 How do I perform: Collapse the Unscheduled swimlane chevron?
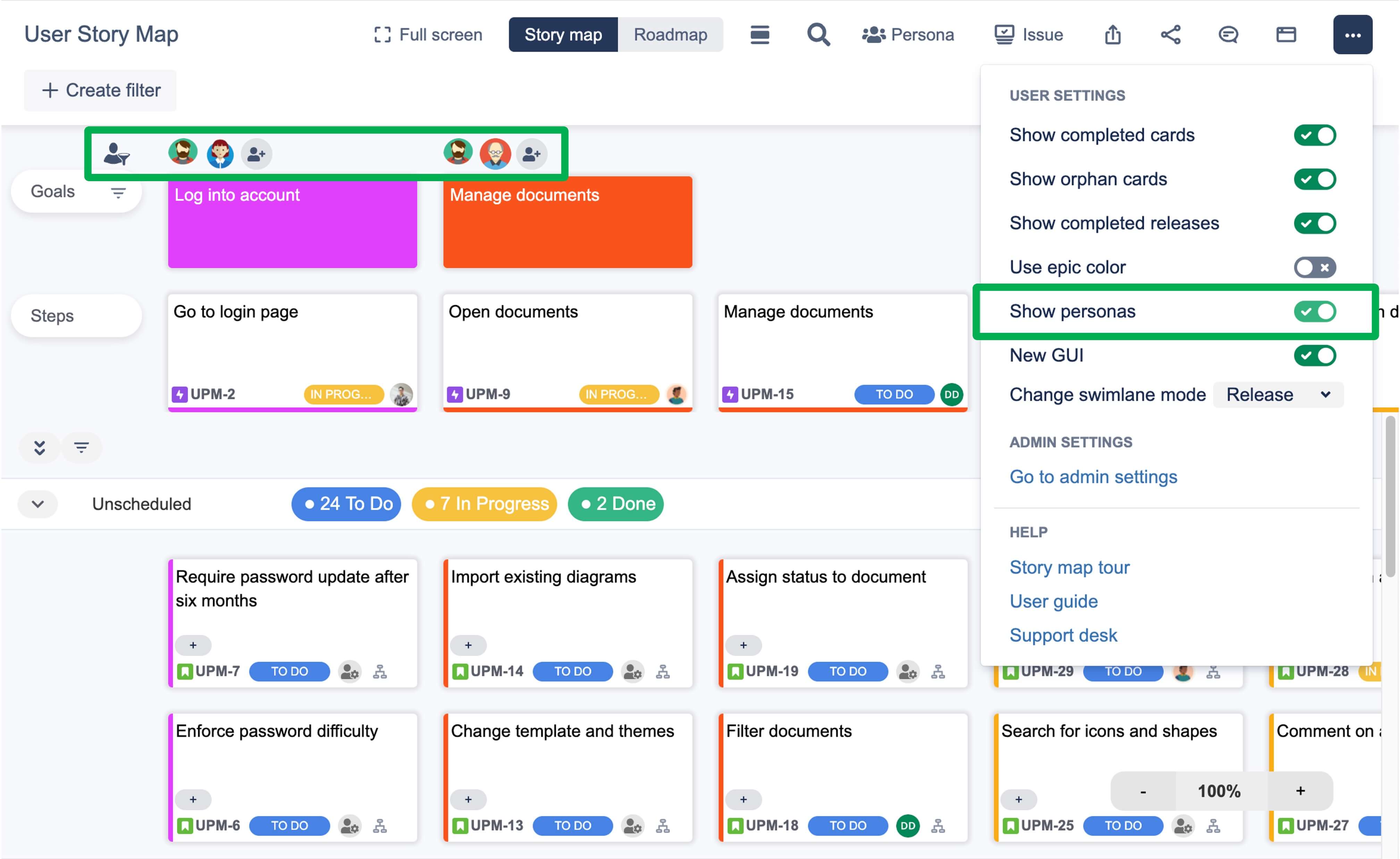(x=37, y=504)
